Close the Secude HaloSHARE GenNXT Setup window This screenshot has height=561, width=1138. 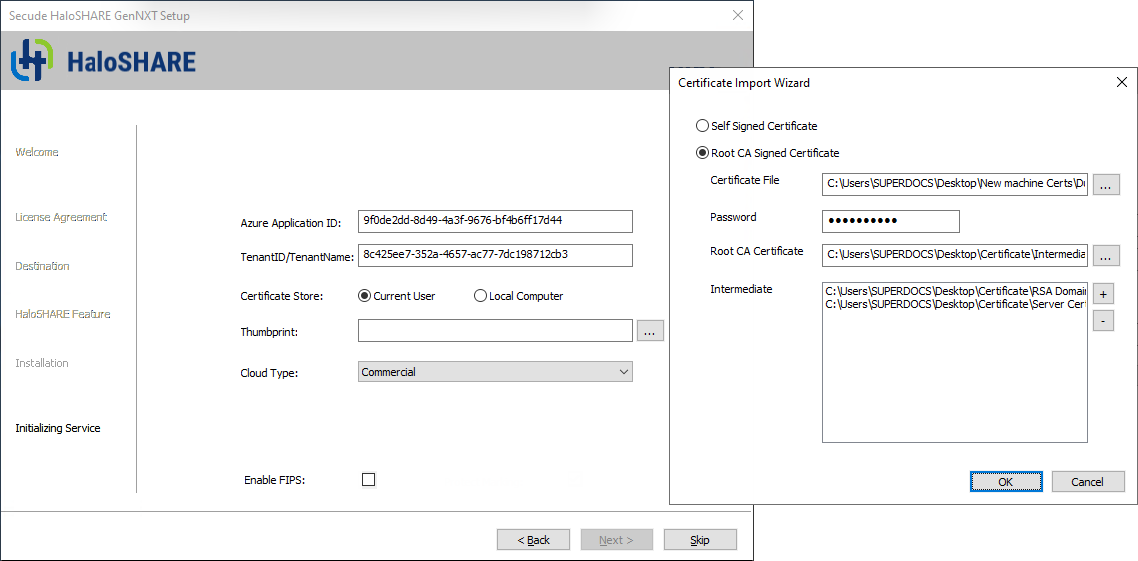point(737,15)
